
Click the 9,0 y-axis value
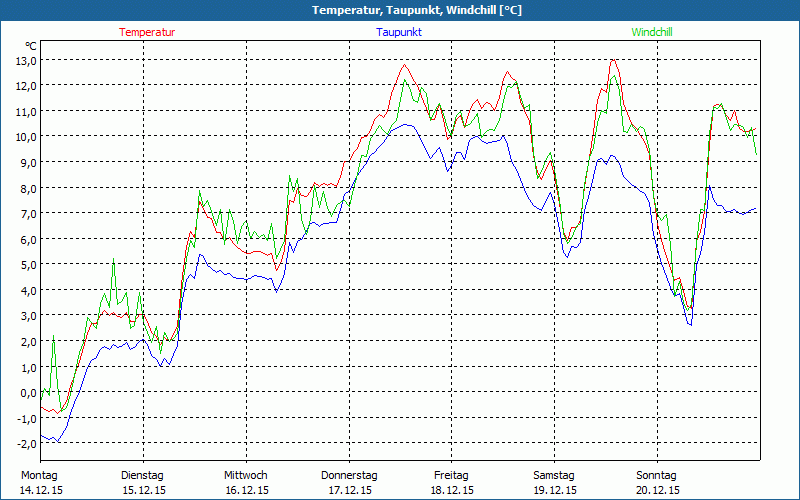(x=28, y=163)
